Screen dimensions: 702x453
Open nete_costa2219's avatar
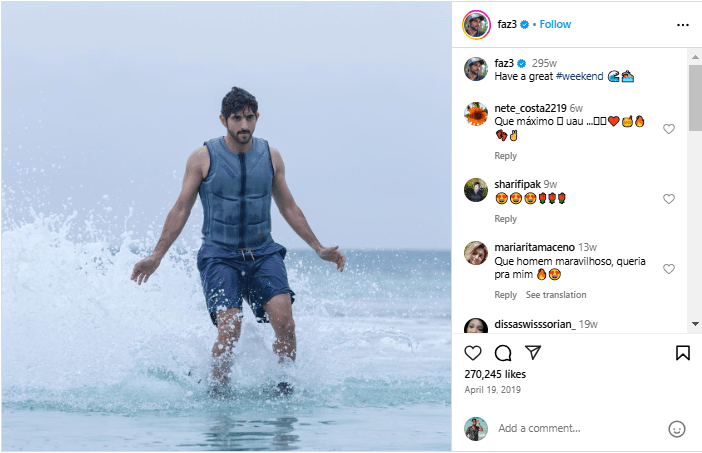[476, 113]
